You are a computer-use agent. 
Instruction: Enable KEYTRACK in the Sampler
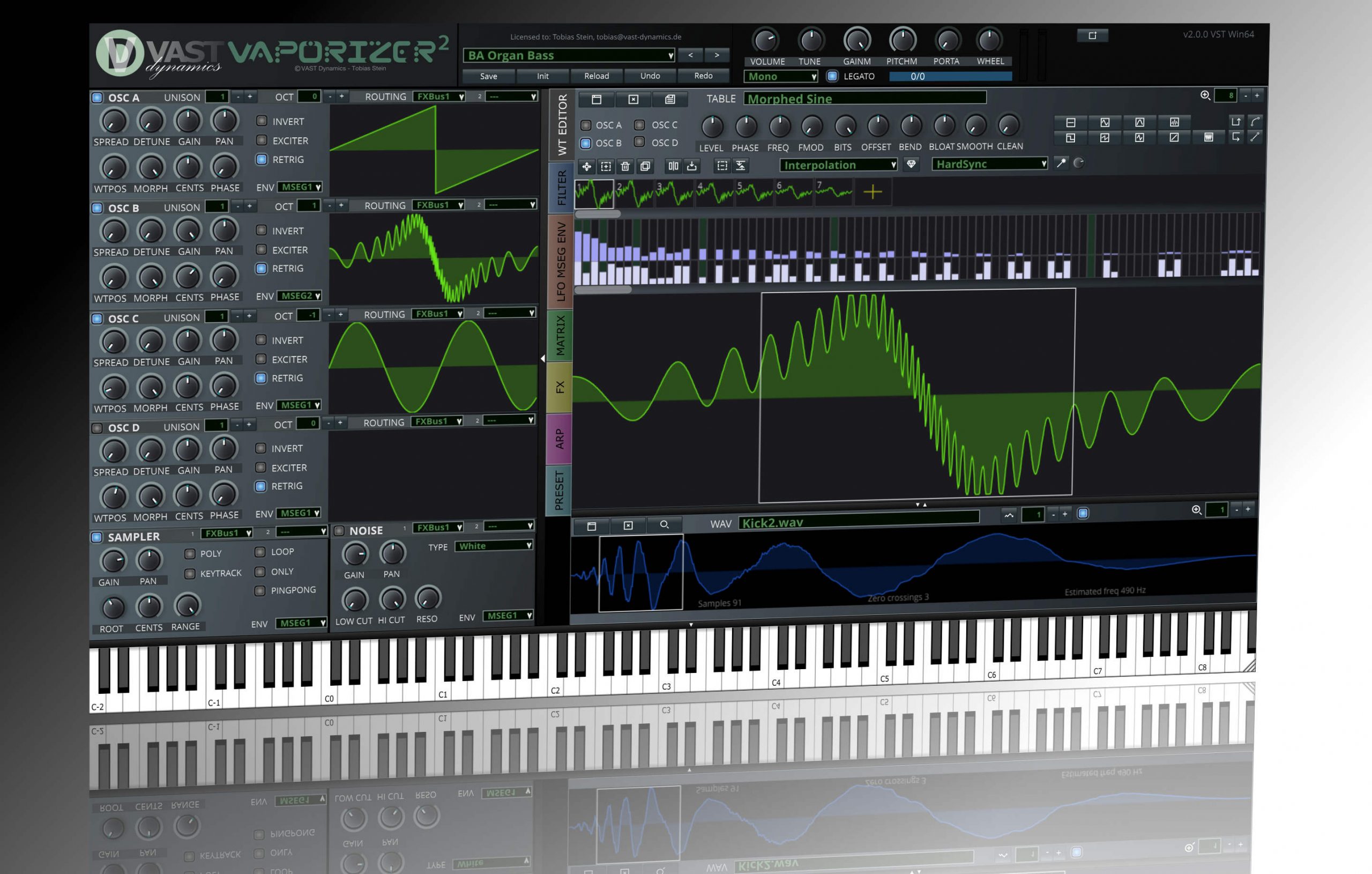[190, 574]
